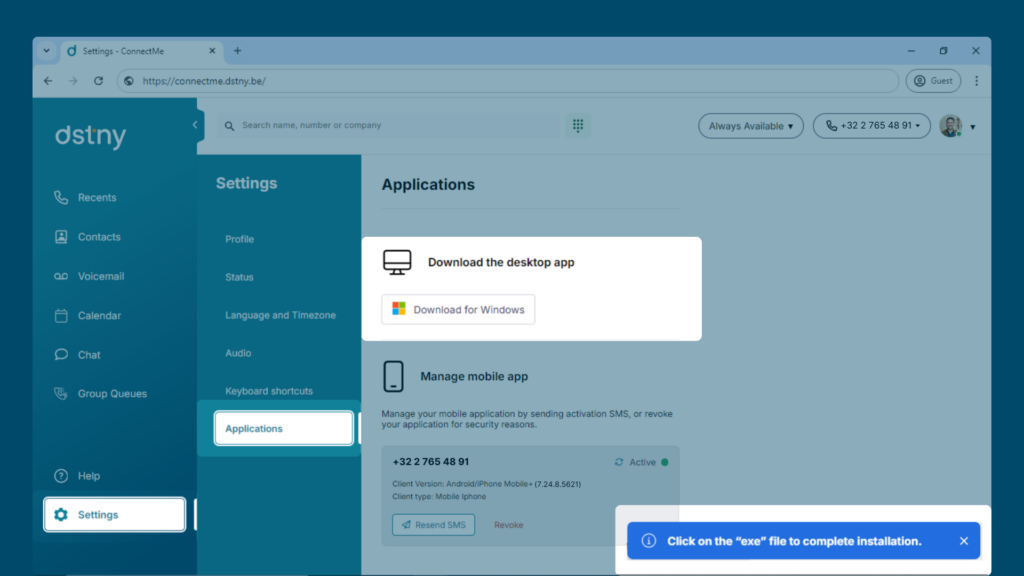Click the browser back arrow

coord(48,81)
